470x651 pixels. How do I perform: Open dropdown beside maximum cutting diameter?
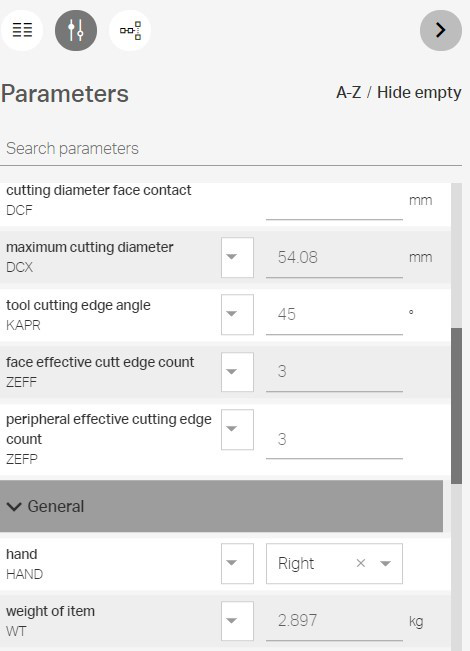pyautogui.click(x=237, y=257)
